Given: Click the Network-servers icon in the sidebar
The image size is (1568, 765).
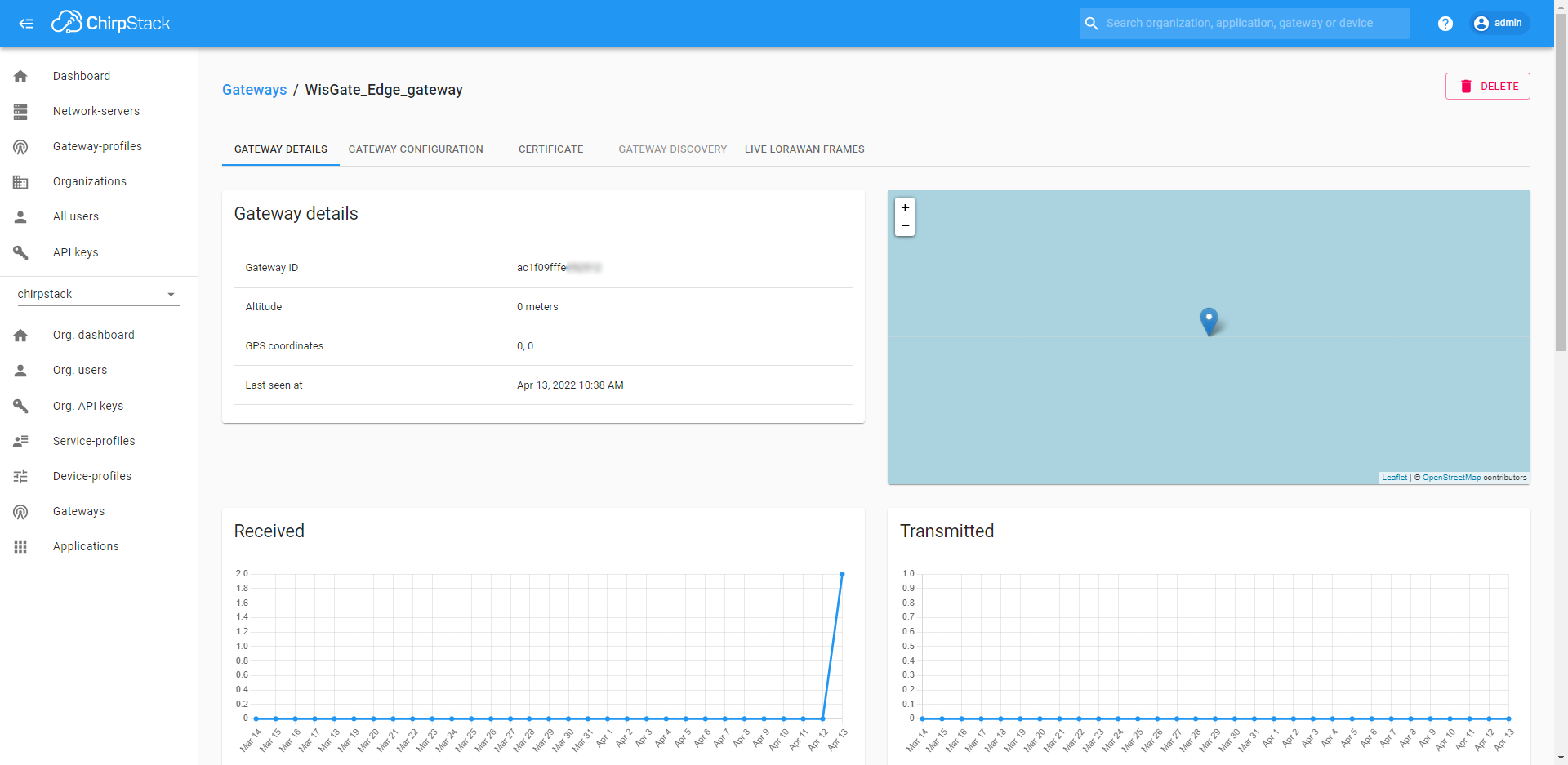Looking at the screenshot, I should click(20, 111).
